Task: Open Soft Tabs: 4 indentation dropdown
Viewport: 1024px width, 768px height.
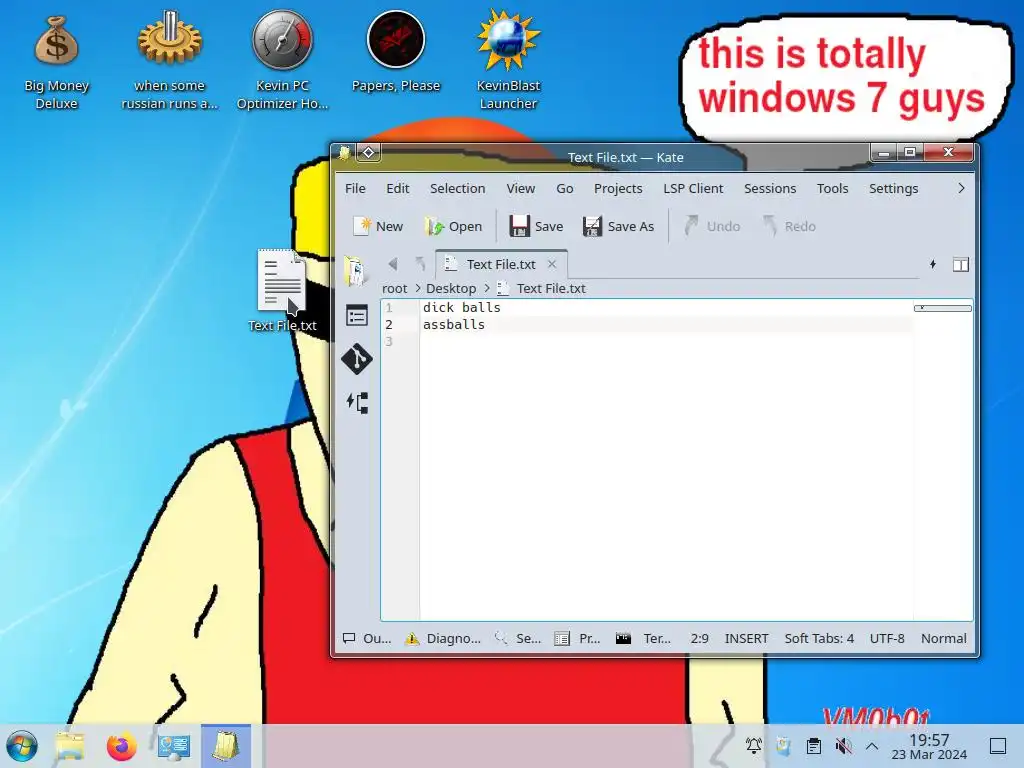Action: 819,639
